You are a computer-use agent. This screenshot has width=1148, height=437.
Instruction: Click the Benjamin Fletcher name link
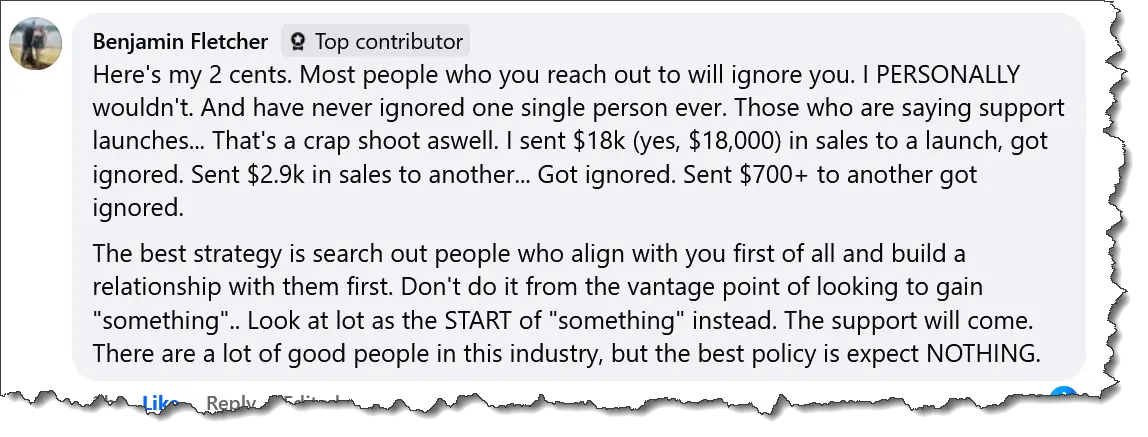coord(180,42)
